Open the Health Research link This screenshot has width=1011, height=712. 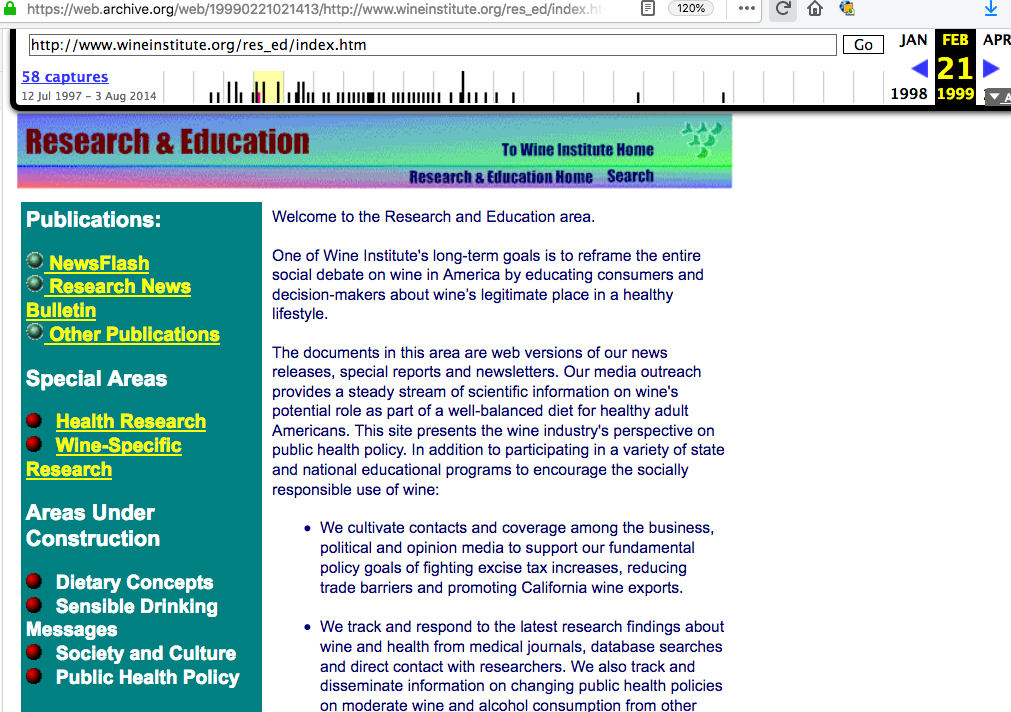click(131, 421)
